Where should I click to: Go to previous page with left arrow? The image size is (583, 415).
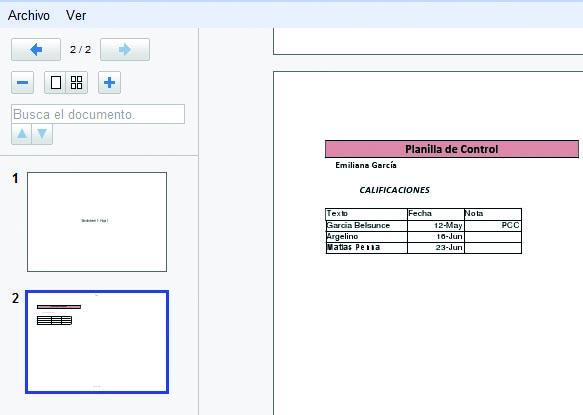pyautogui.click(x=36, y=49)
